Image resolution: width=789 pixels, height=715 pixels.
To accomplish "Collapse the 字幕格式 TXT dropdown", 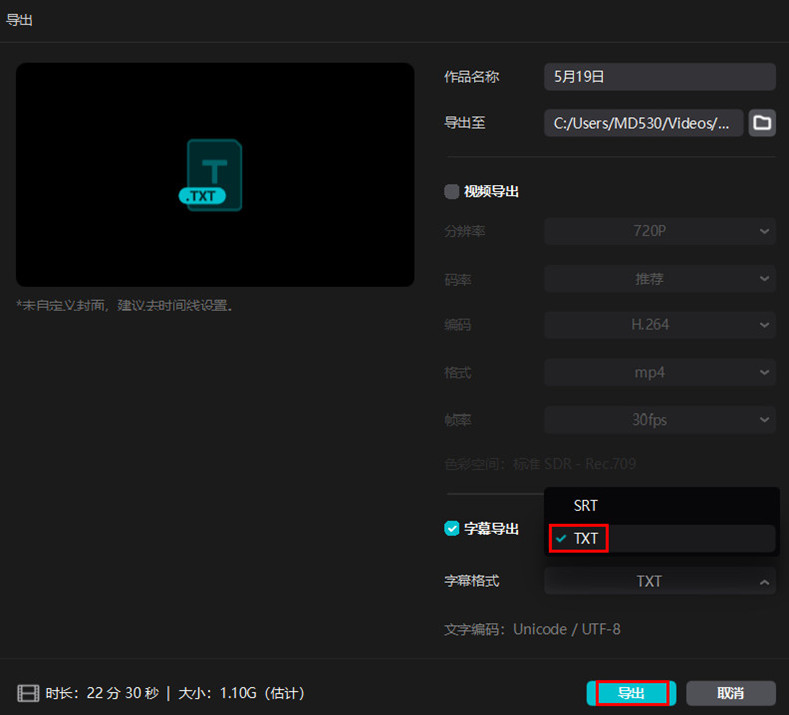I will 659,581.
